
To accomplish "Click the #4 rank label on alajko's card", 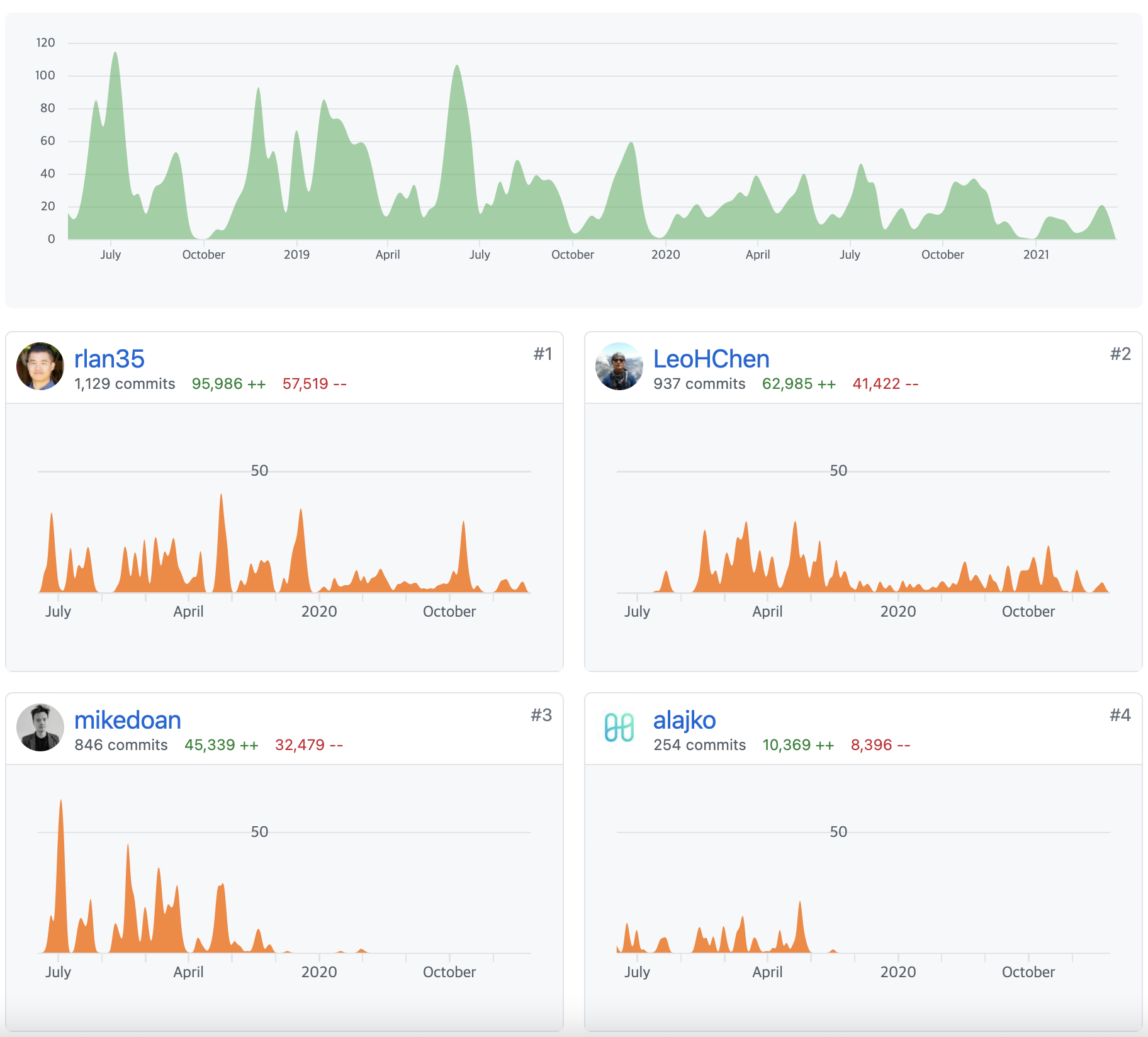I will coord(1120,715).
